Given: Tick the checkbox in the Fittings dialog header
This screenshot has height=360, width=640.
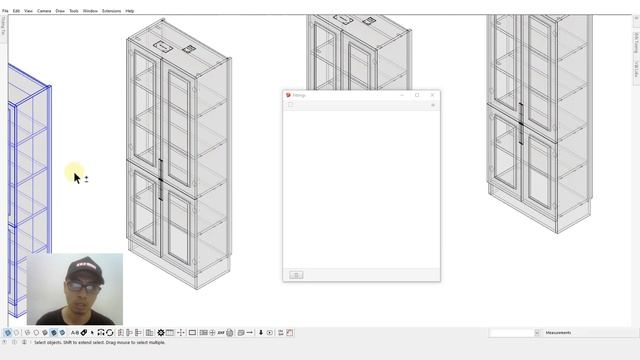Looking at the screenshot, I should tap(290, 105).
